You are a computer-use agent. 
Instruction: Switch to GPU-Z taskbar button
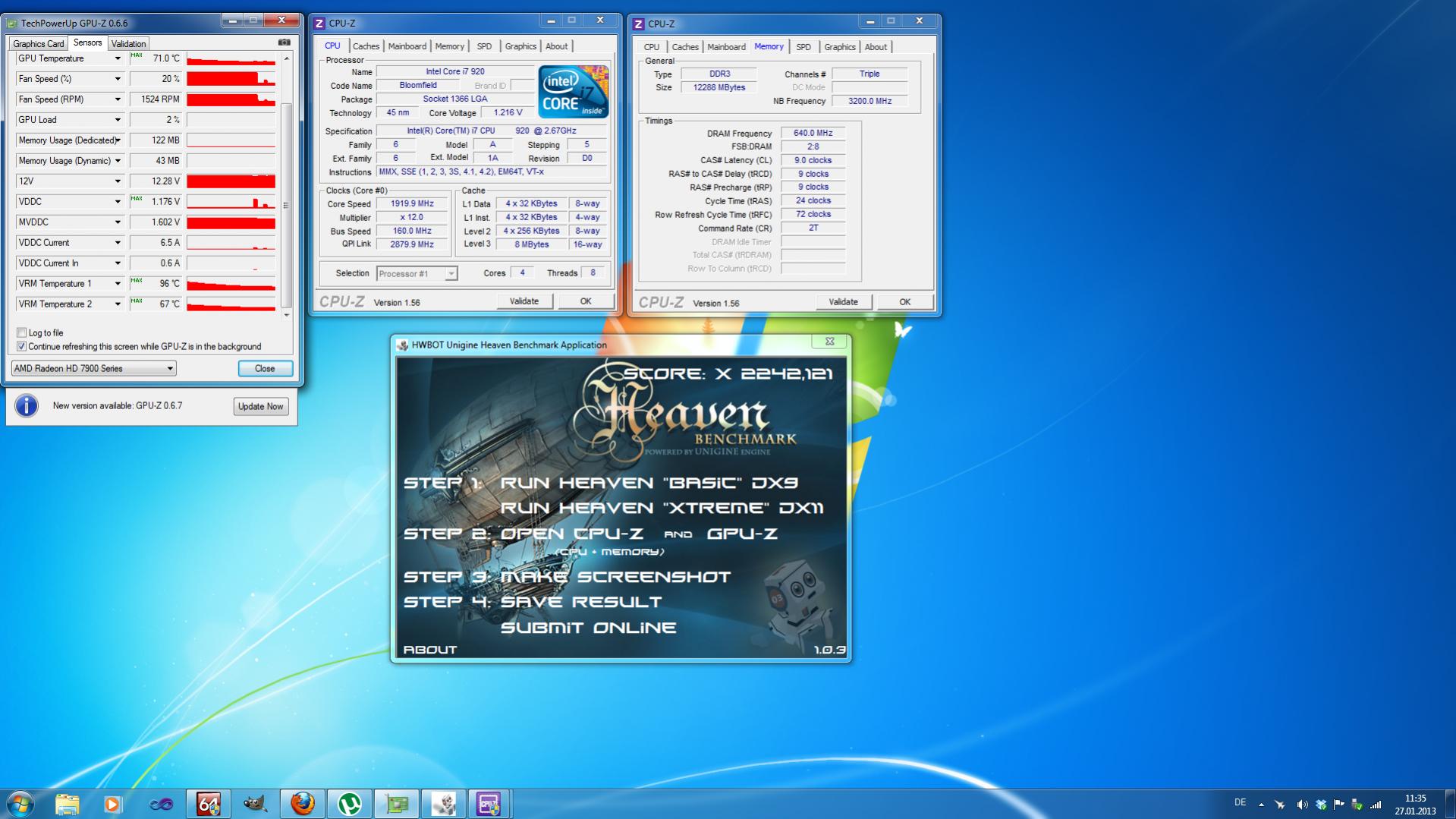tap(396, 804)
